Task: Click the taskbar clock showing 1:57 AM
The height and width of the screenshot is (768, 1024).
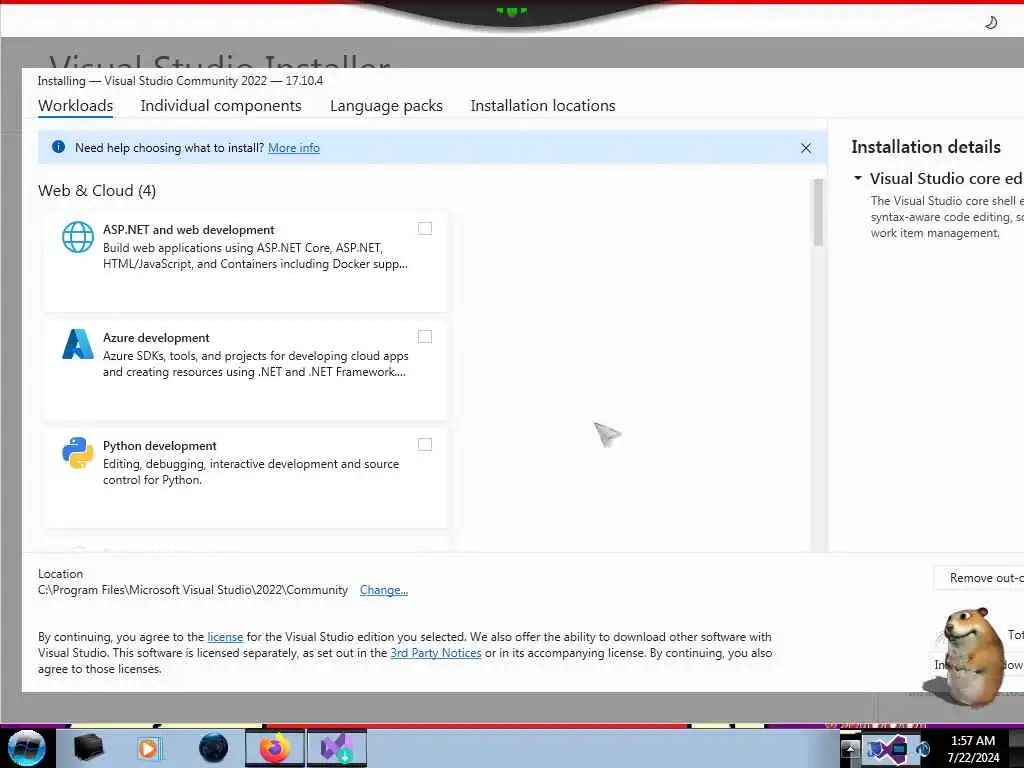Action: point(972,748)
